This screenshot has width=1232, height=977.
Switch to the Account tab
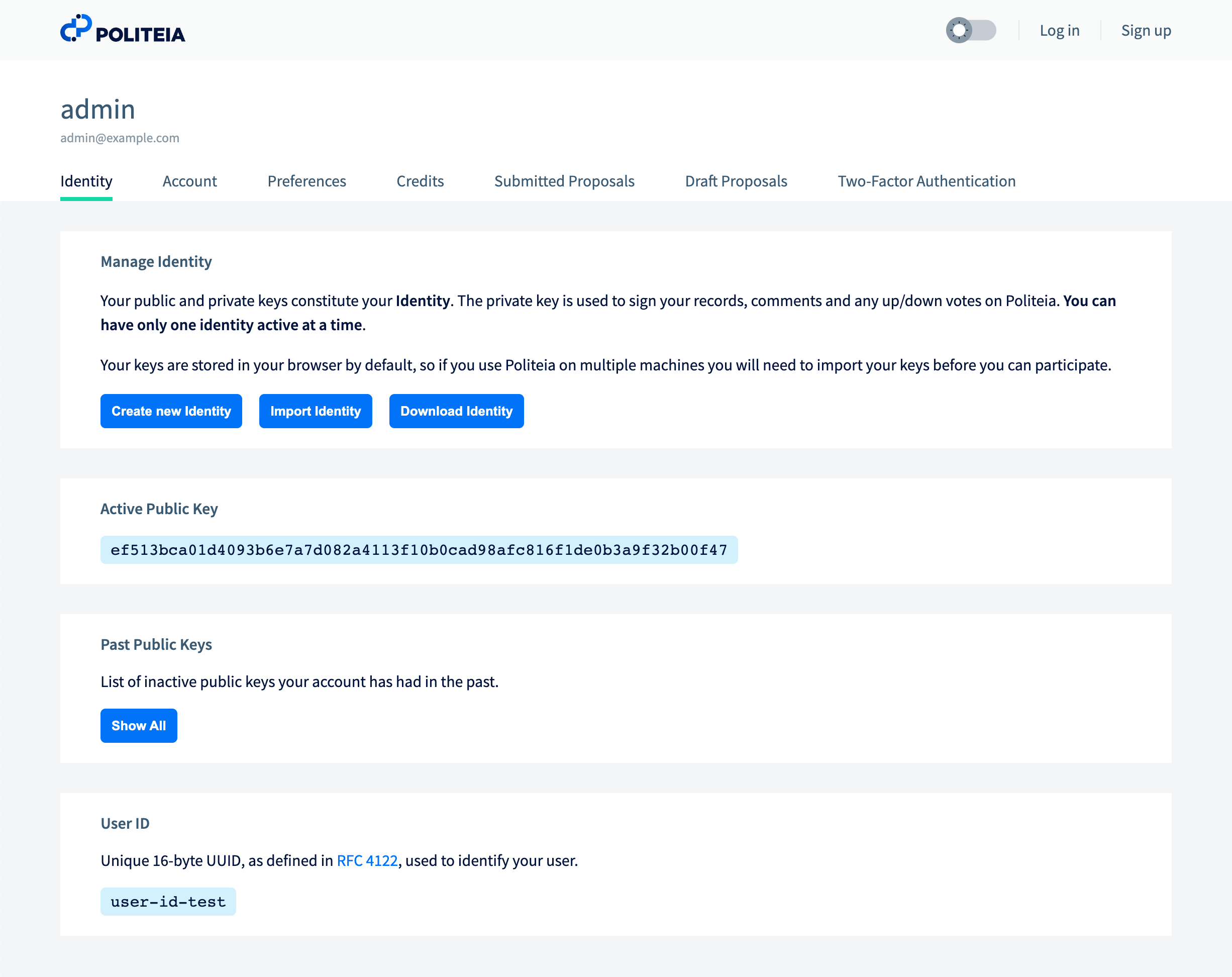point(190,181)
